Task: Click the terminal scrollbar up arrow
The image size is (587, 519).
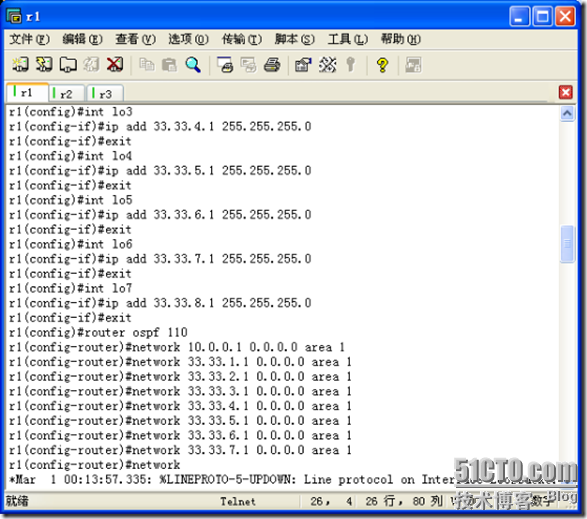Action: tap(567, 113)
